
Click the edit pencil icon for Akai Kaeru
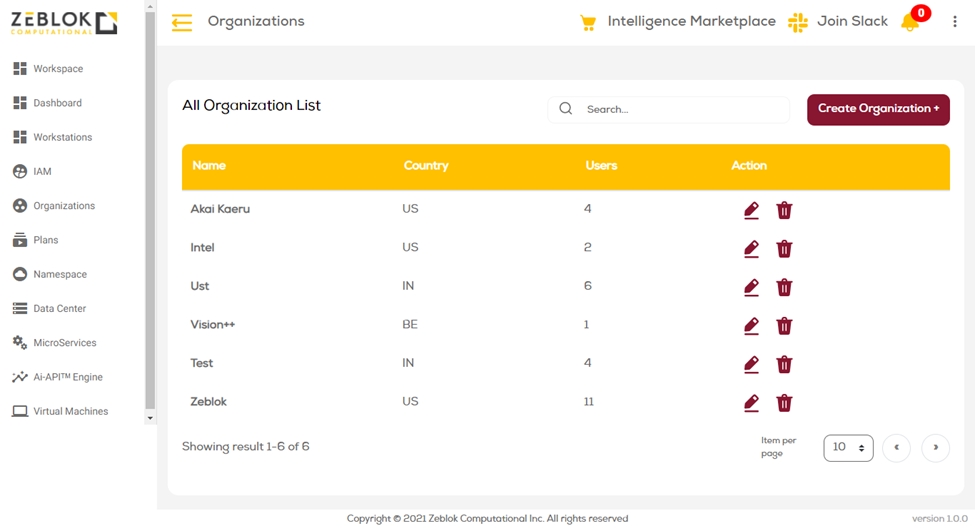[x=751, y=210]
